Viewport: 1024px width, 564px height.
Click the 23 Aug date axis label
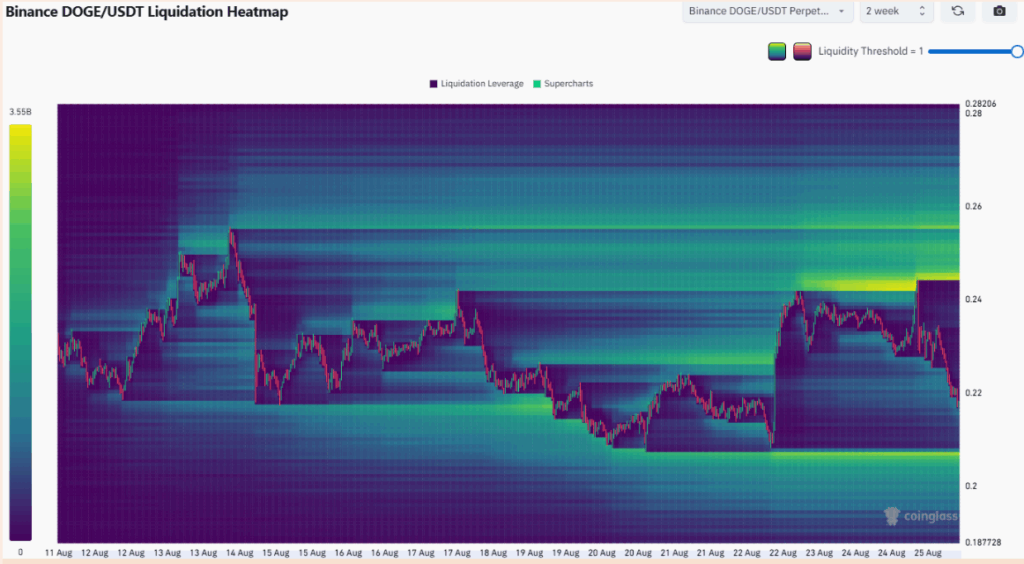point(819,553)
